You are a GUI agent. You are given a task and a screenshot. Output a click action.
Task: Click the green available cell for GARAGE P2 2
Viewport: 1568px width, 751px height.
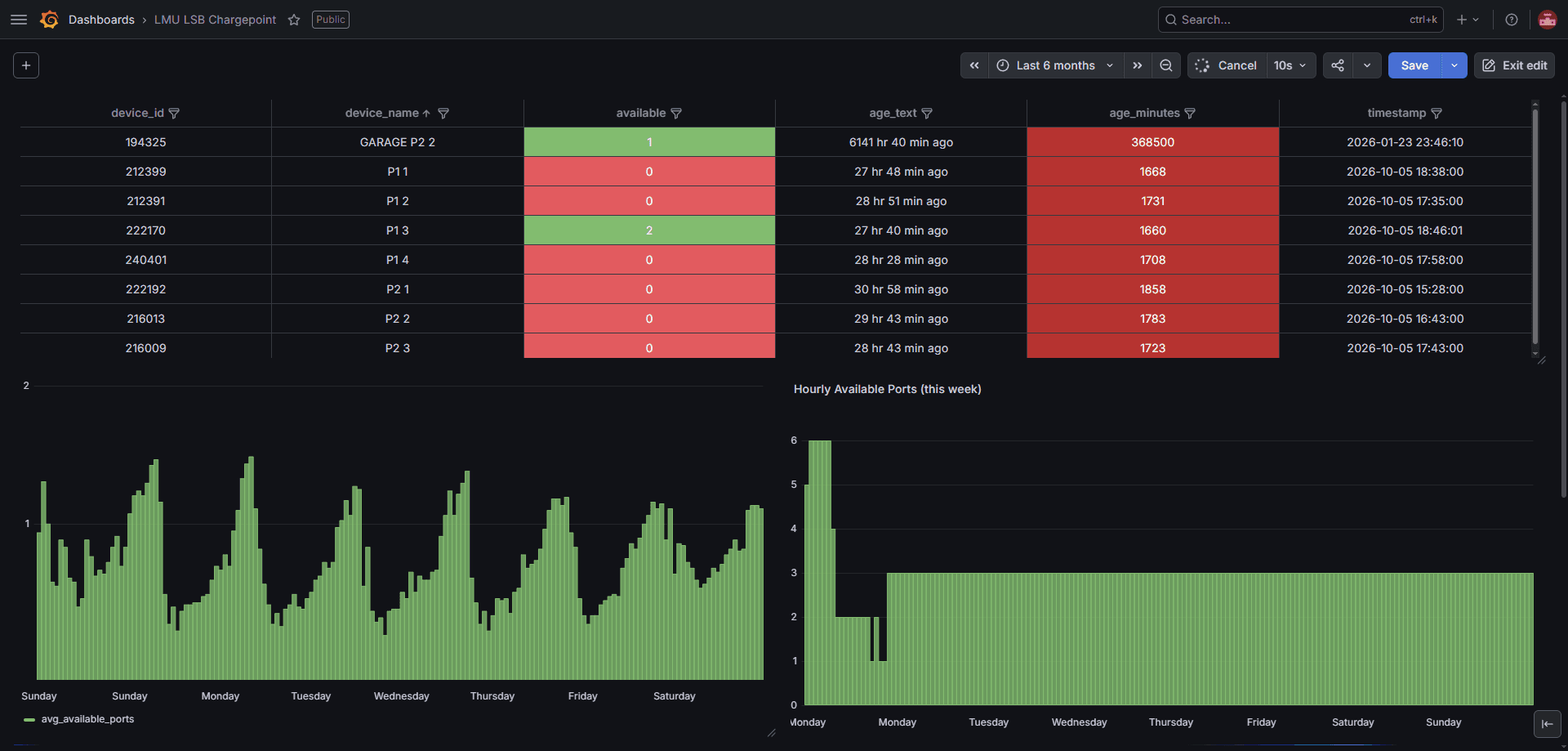tap(649, 142)
